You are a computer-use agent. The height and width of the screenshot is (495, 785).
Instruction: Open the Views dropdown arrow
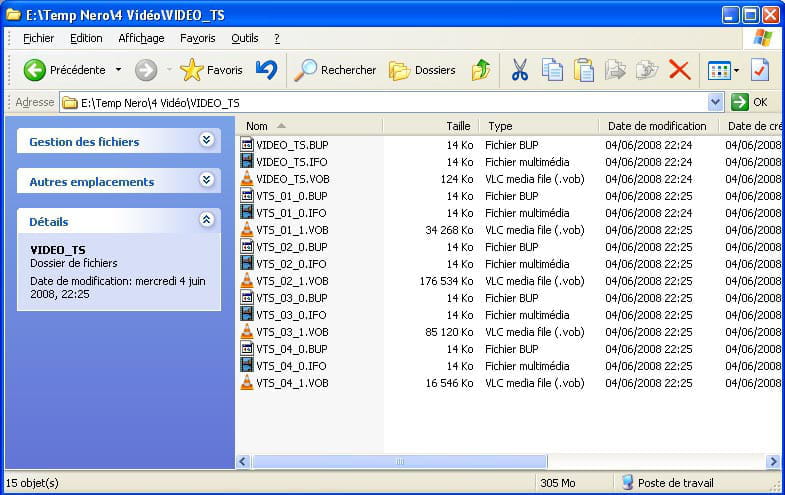[736, 71]
